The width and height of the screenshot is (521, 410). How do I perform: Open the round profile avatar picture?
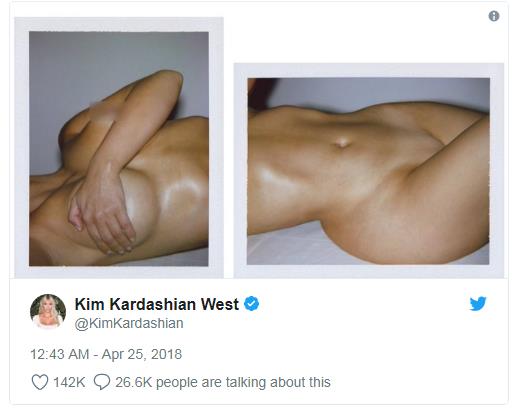[48, 311]
